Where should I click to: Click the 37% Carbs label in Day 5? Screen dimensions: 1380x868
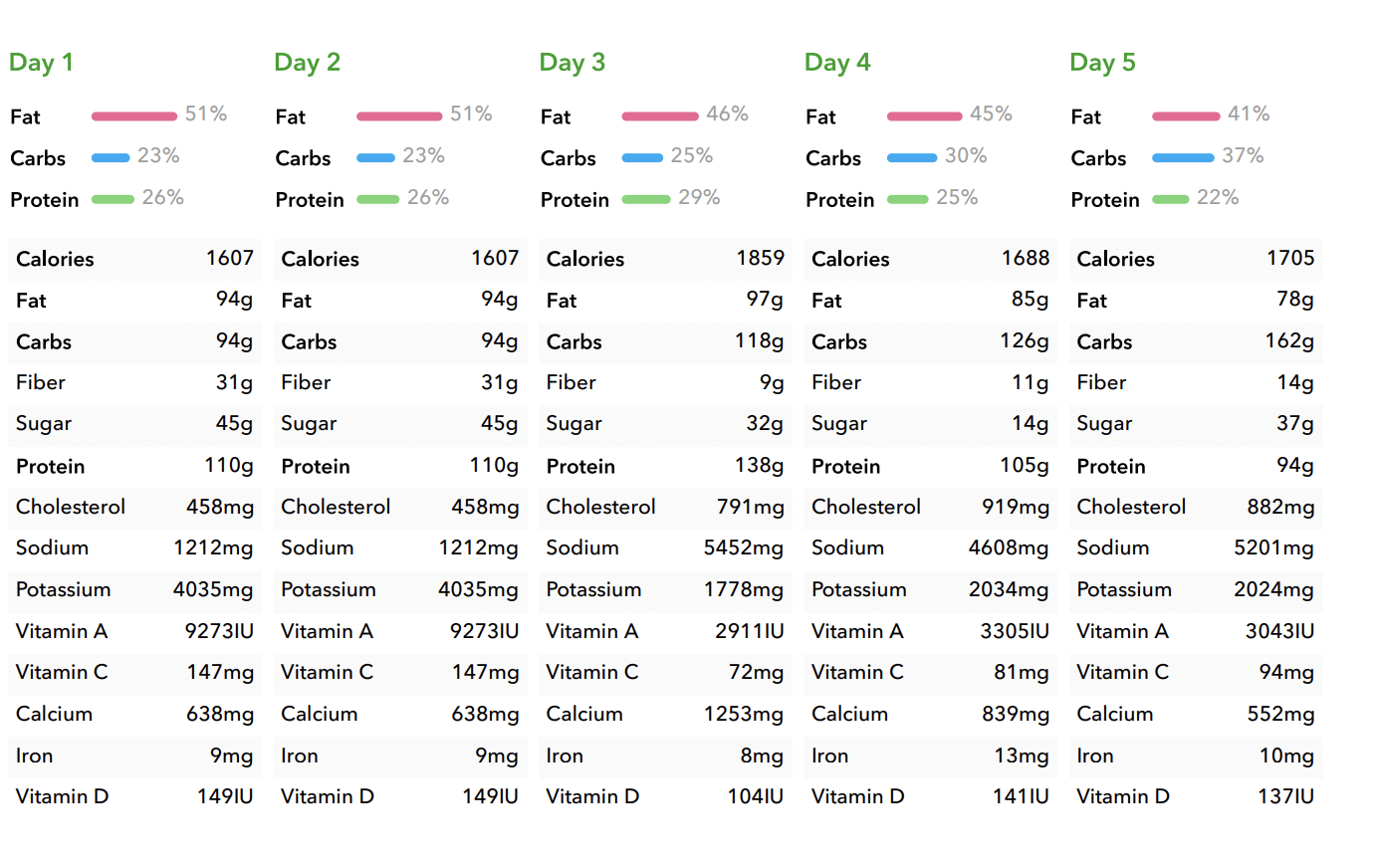(x=1243, y=156)
